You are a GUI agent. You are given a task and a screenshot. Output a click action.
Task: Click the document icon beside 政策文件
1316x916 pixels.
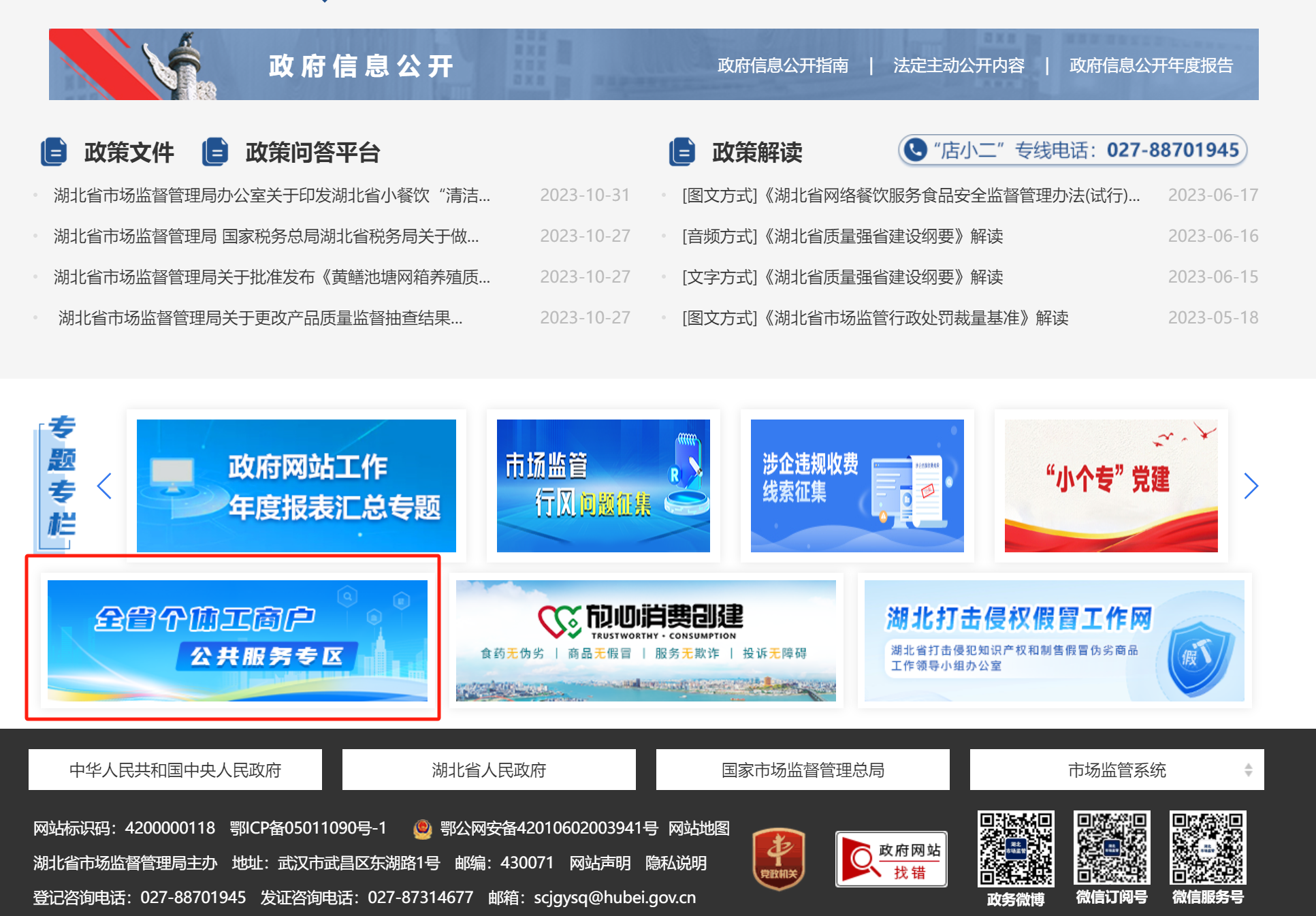click(x=54, y=152)
